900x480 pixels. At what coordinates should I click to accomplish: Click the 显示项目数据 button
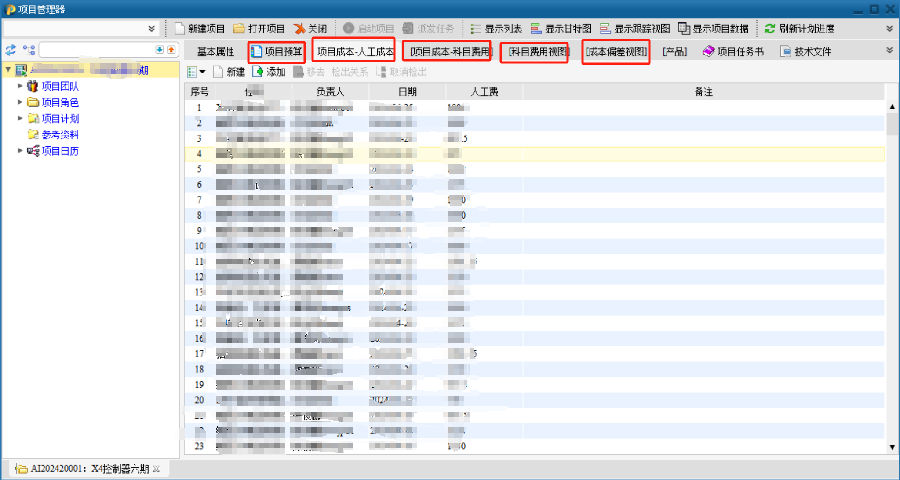point(713,28)
